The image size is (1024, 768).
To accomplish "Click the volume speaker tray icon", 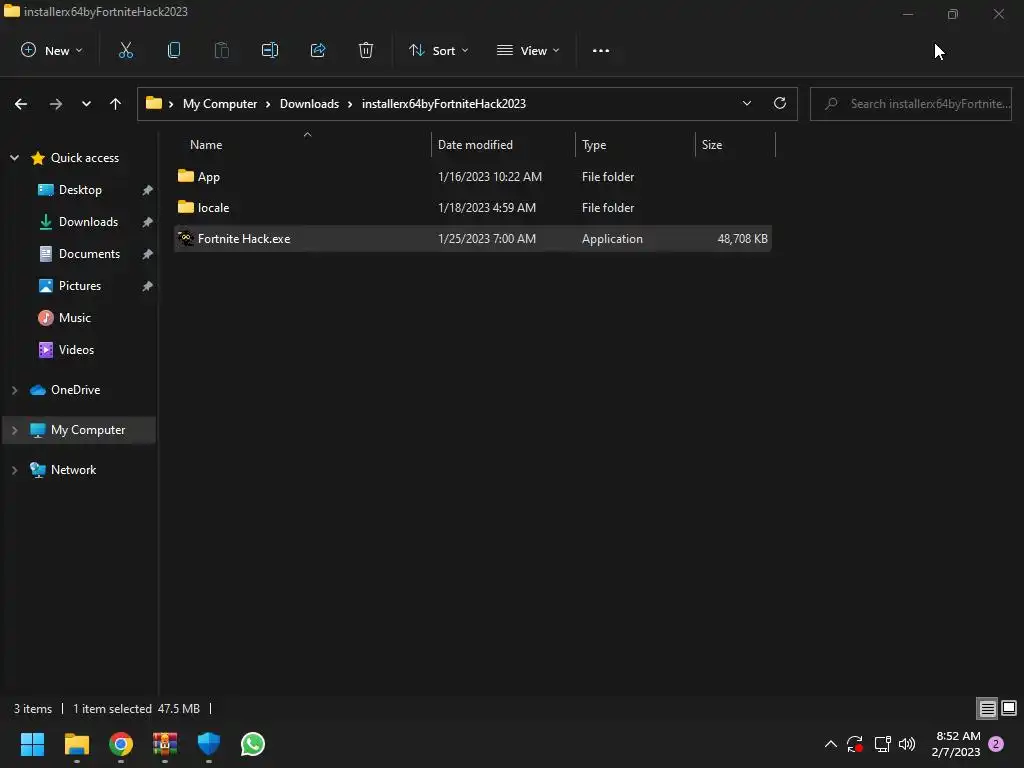I will (x=907, y=744).
